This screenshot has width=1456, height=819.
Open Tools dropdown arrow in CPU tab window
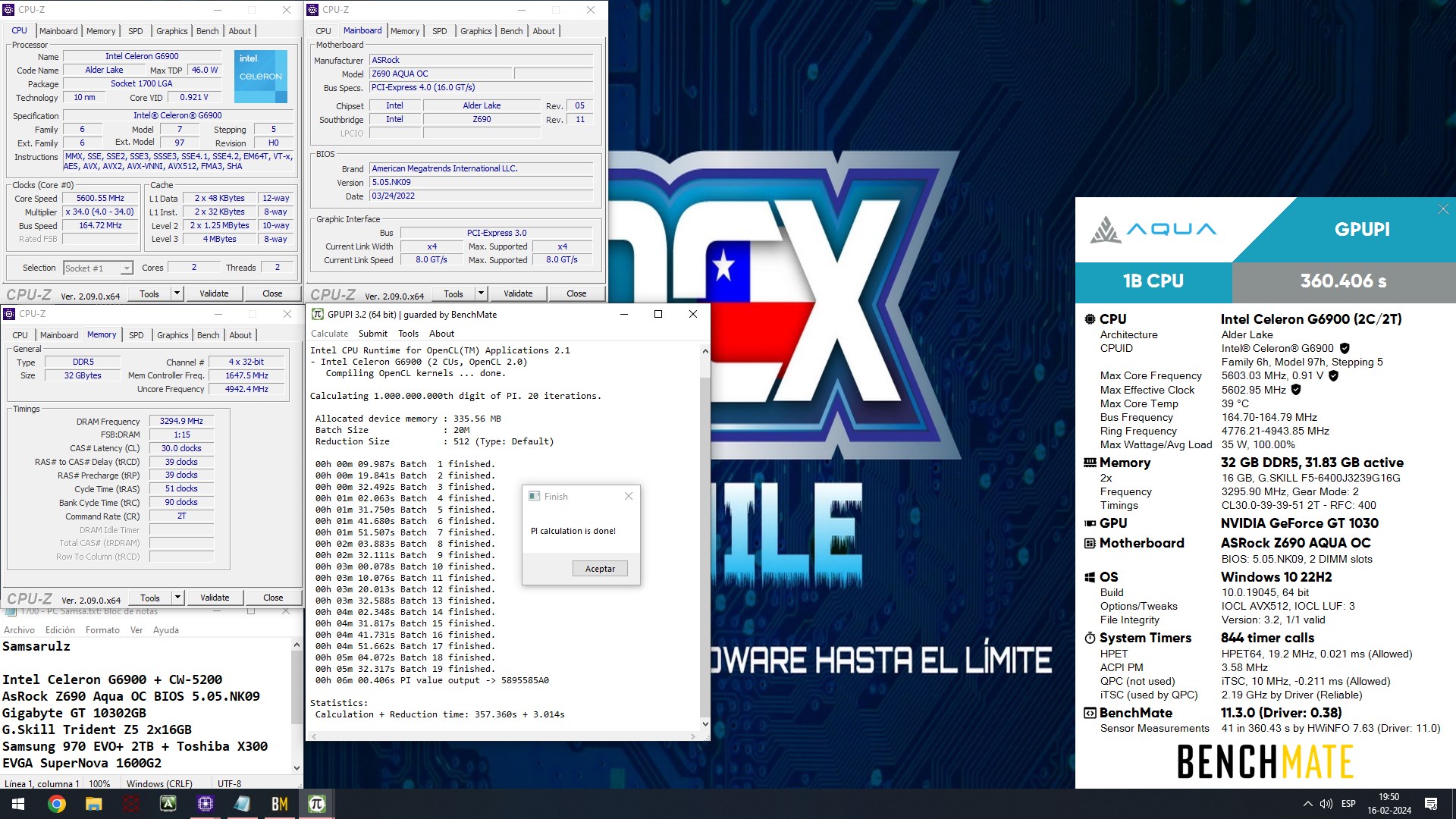177,293
